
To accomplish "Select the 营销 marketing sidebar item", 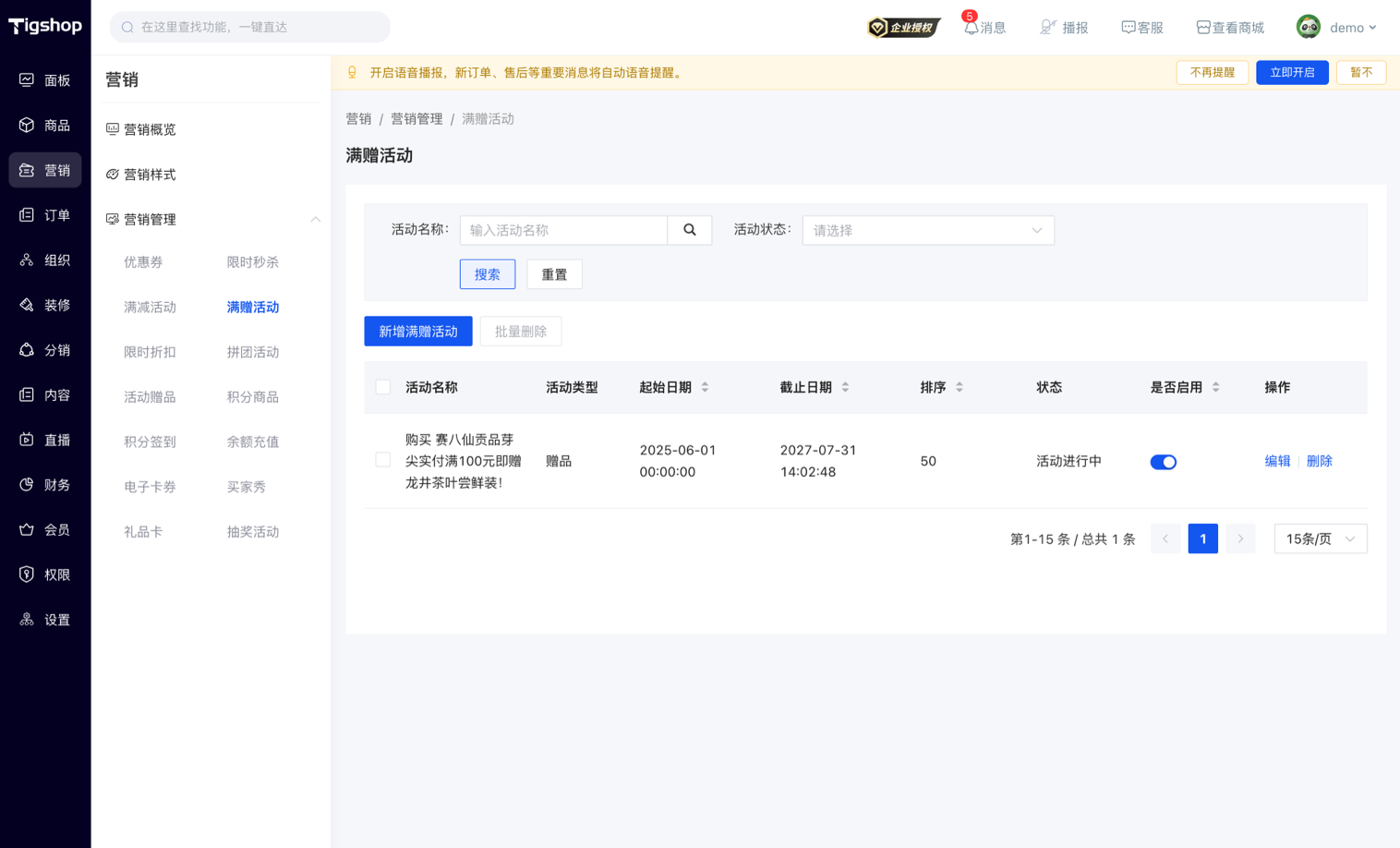I will pos(45,170).
